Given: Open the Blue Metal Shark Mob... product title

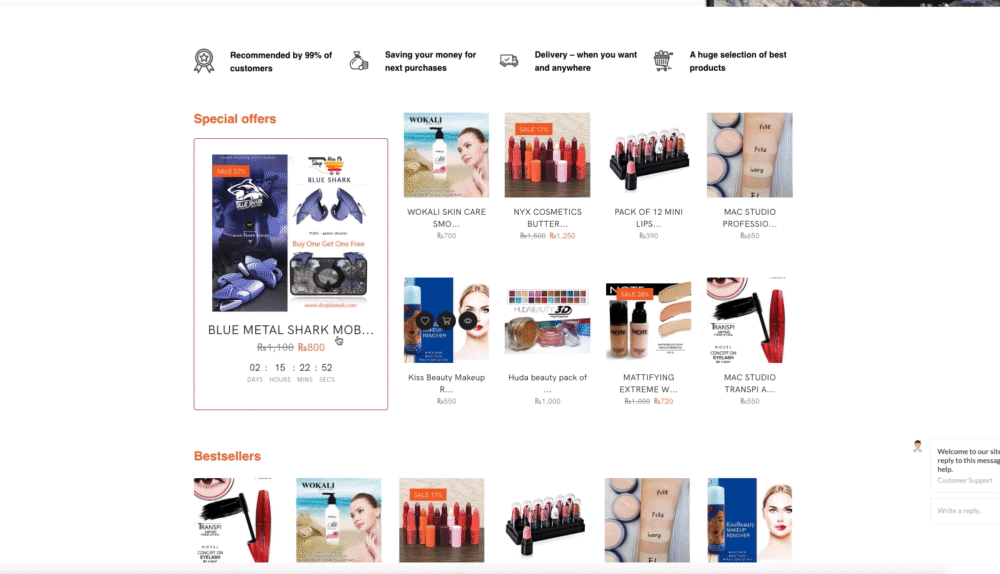Looking at the screenshot, I should [x=291, y=330].
